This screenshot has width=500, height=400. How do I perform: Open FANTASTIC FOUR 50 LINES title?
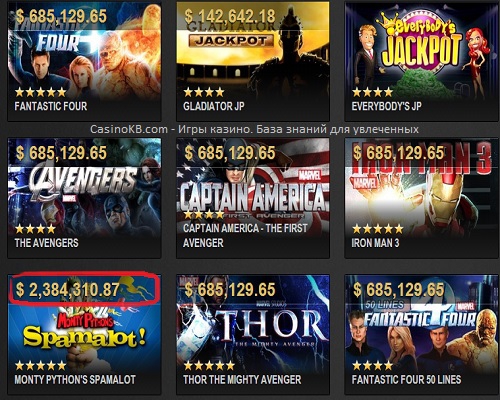click(406, 380)
